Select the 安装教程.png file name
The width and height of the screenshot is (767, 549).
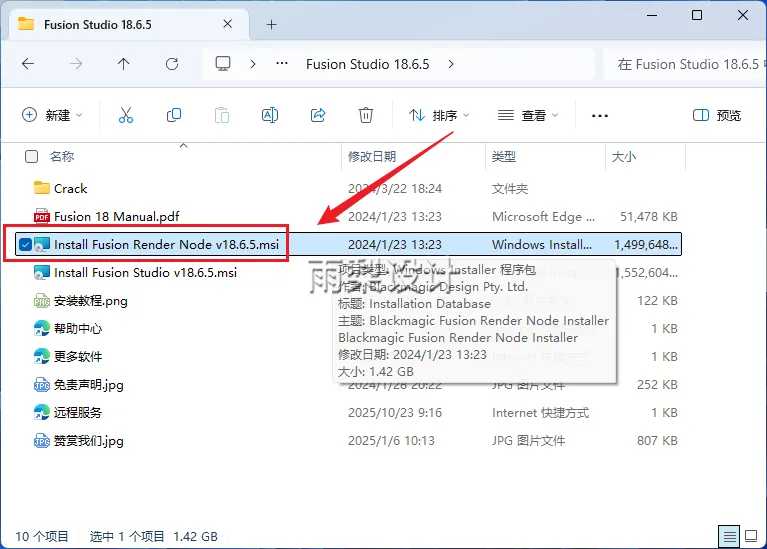point(90,300)
